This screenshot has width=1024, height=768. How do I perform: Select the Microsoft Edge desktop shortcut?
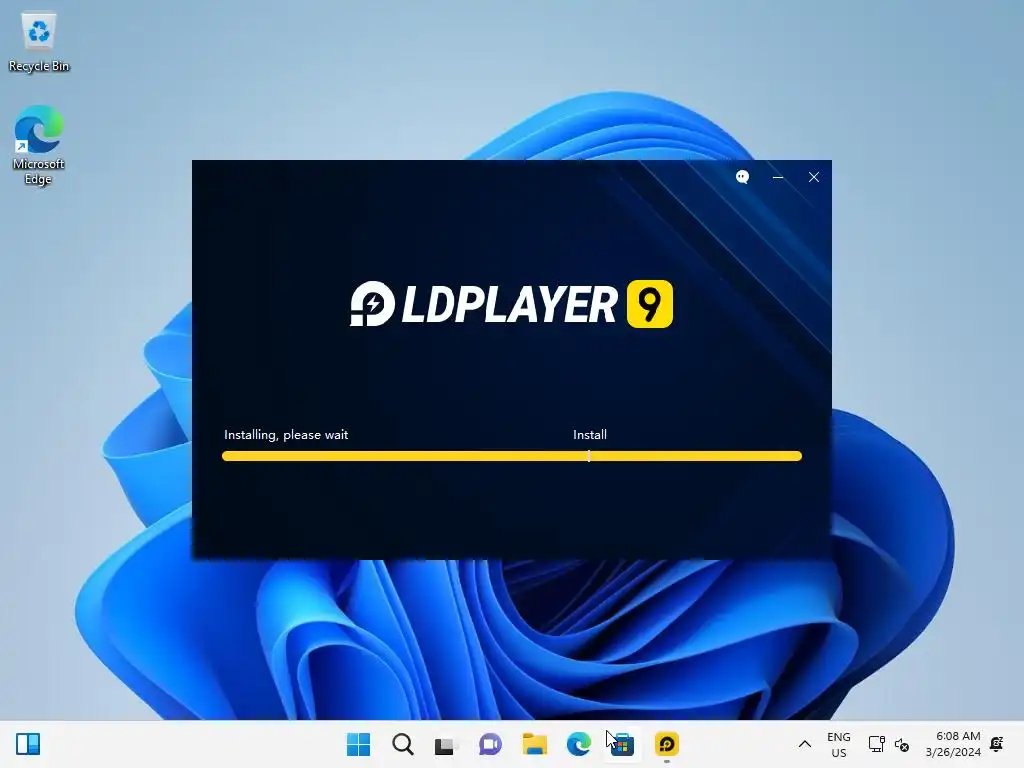tap(39, 145)
